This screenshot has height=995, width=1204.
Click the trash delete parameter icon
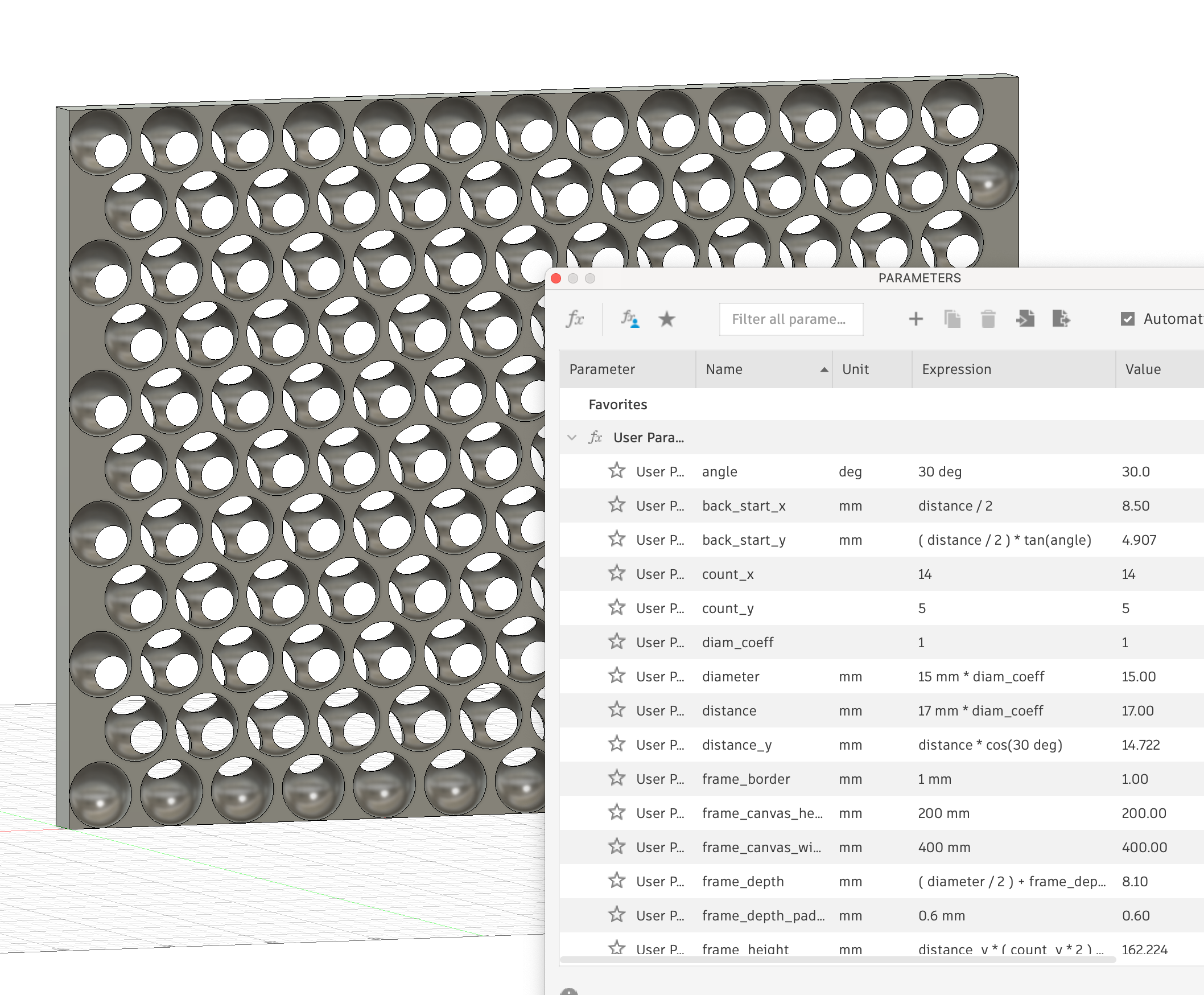point(988,319)
